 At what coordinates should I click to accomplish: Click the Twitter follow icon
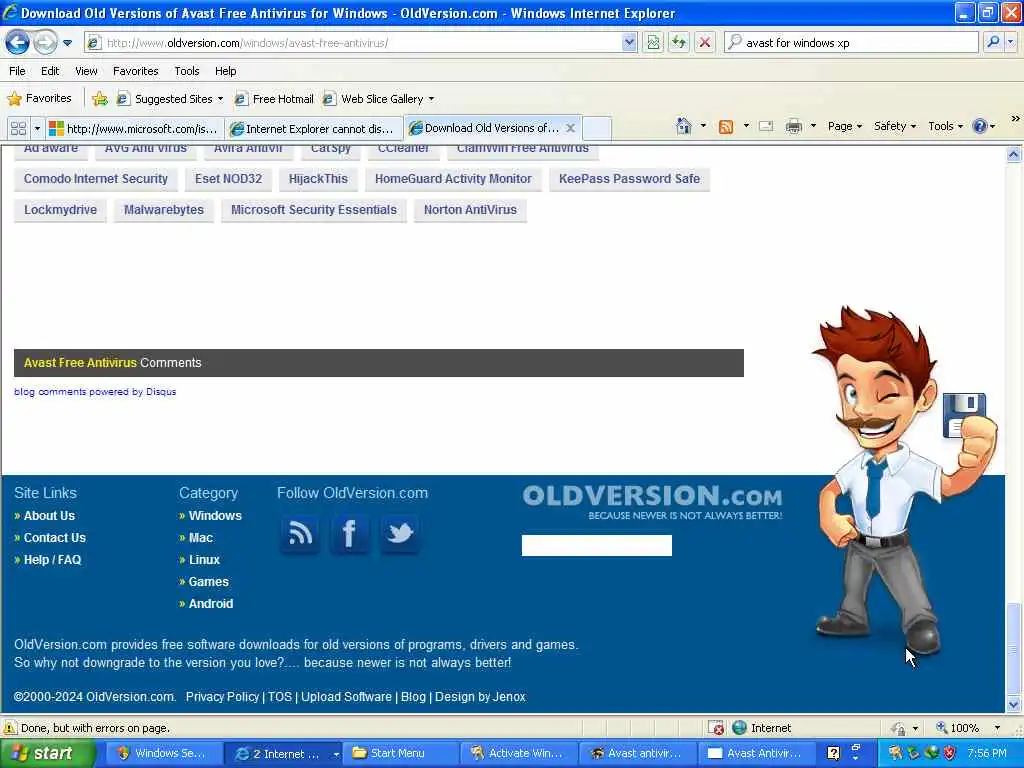400,534
